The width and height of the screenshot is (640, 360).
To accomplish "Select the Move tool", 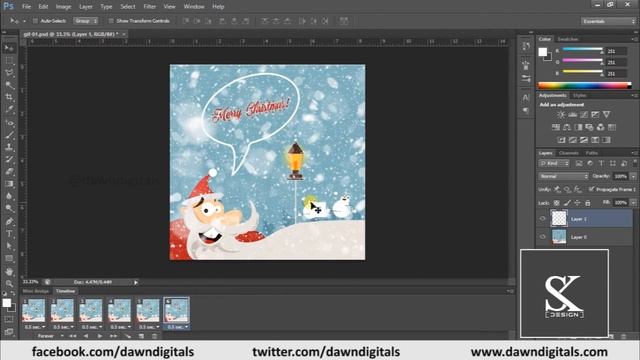I will tap(9, 48).
